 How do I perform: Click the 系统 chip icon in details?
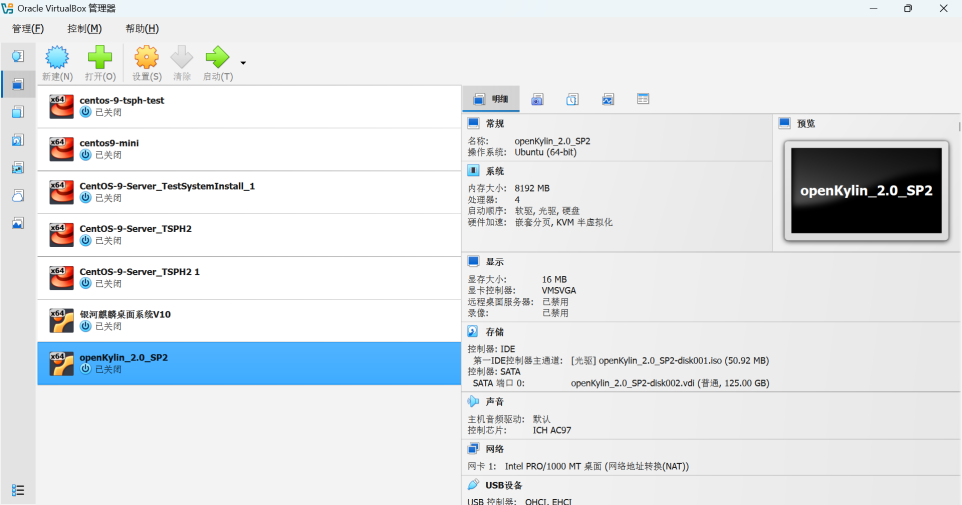point(473,171)
